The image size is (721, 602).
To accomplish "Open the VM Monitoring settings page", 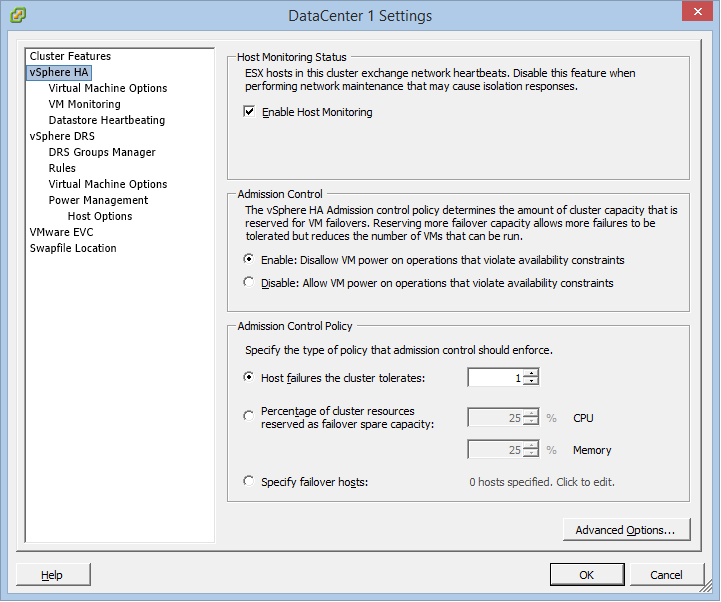I will [x=85, y=104].
